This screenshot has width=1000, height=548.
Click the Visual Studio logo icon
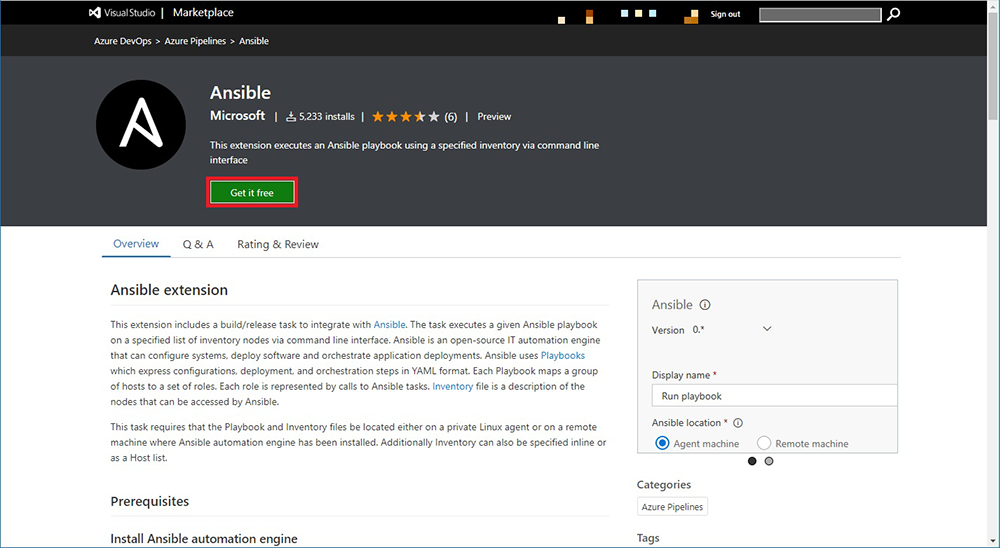coord(94,13)
